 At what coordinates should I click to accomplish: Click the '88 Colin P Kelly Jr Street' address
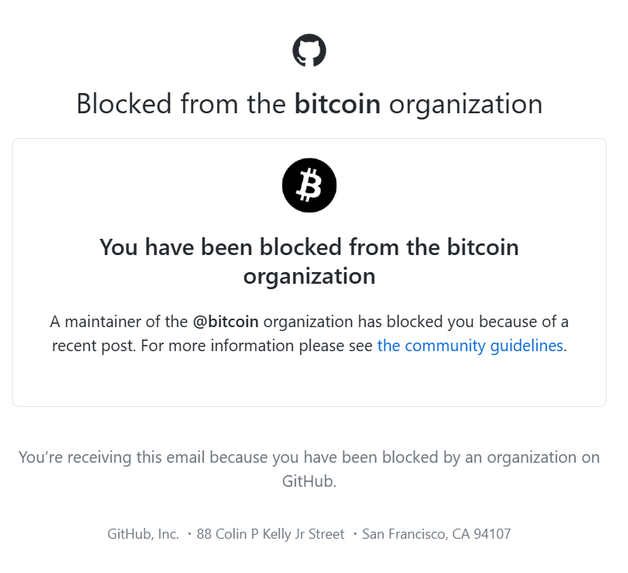coord(270,534)
